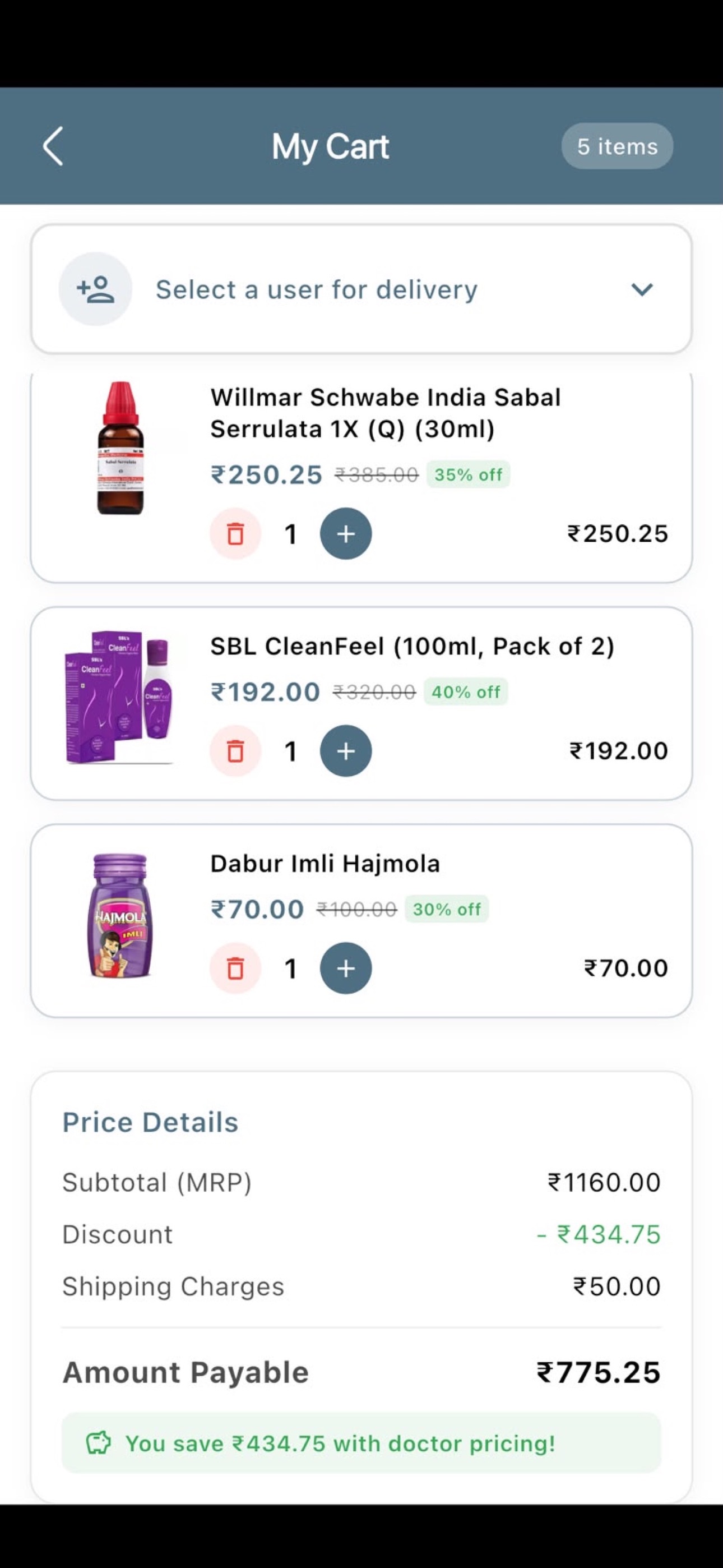
Task: Tap the piggy bank savings icon
Action: [98, 1443]
